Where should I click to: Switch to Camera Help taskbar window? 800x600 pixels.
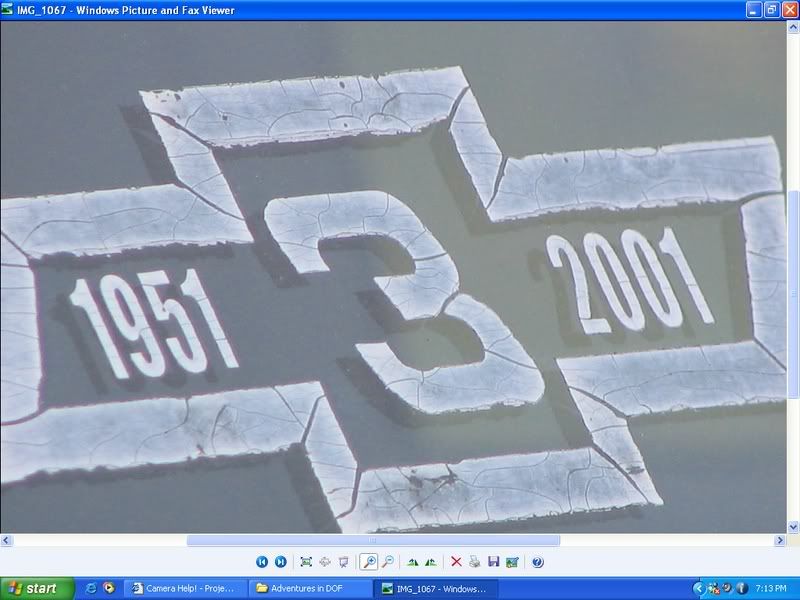click(x=185, y=589)
